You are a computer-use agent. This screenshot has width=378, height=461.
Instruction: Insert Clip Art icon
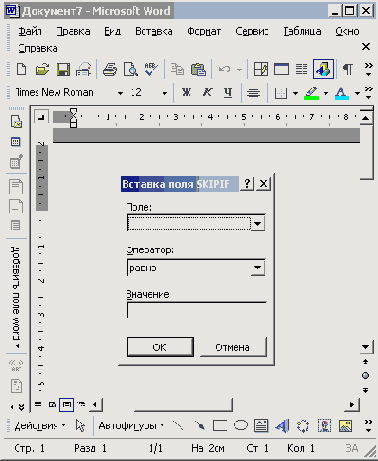point(324,426)
